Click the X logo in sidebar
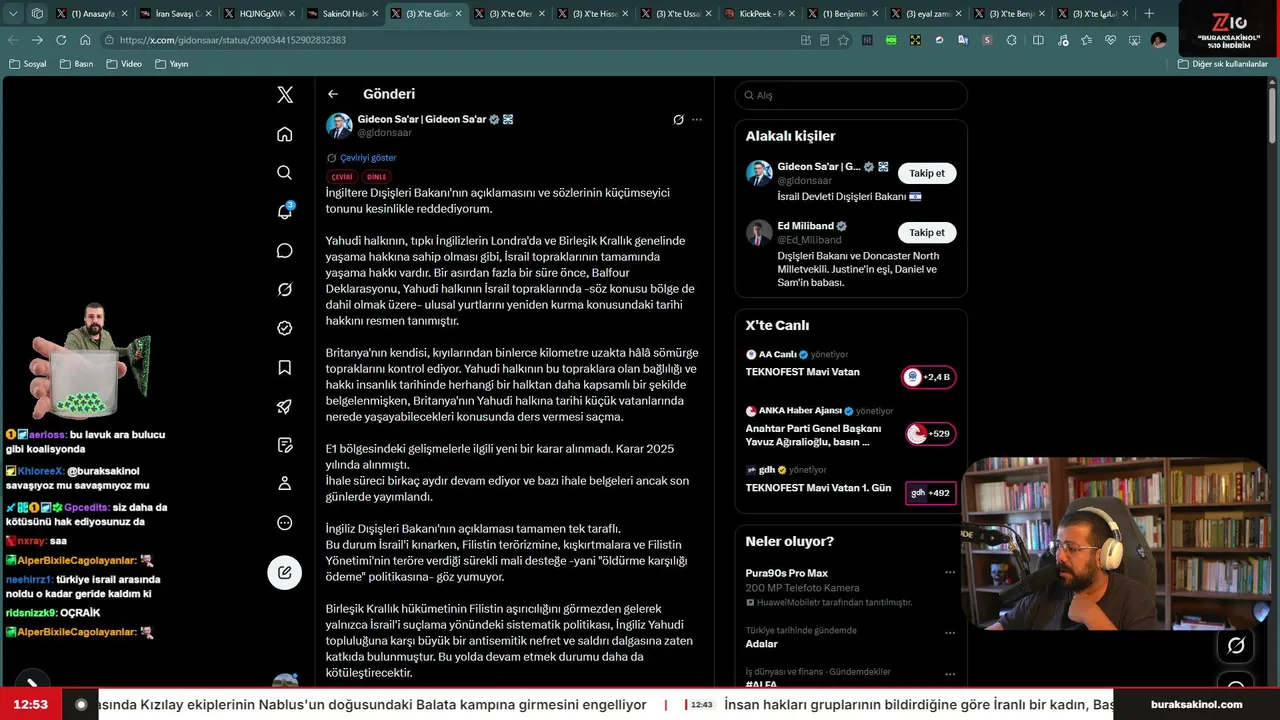This screenshot has height=720, width=1280. [x=285, y=95]
